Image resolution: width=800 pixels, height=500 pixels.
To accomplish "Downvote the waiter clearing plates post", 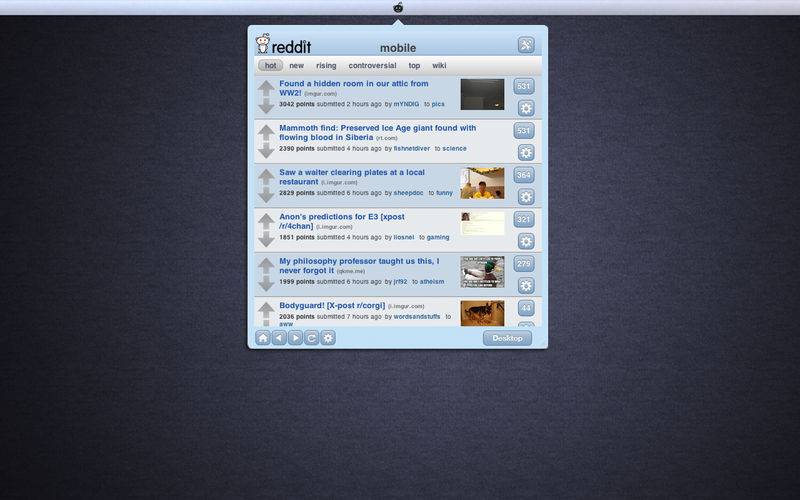I will click(x=266, y=194).
